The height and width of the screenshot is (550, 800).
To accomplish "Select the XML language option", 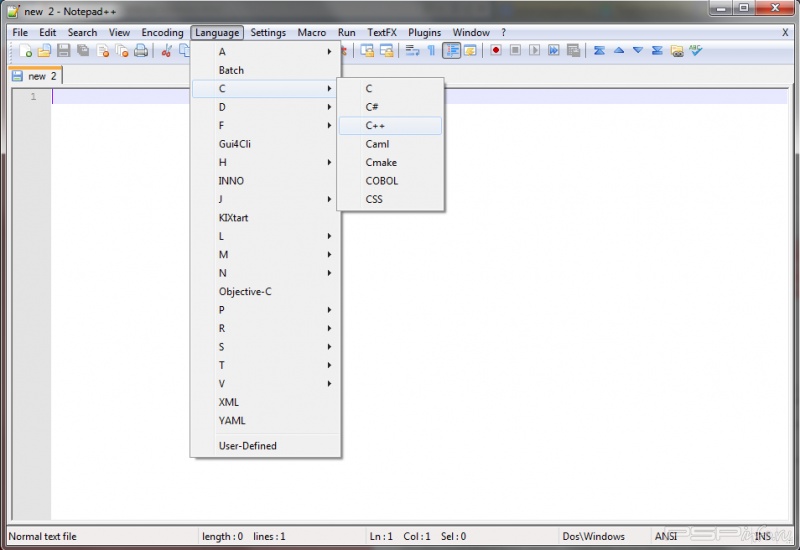I will point(229,402).
